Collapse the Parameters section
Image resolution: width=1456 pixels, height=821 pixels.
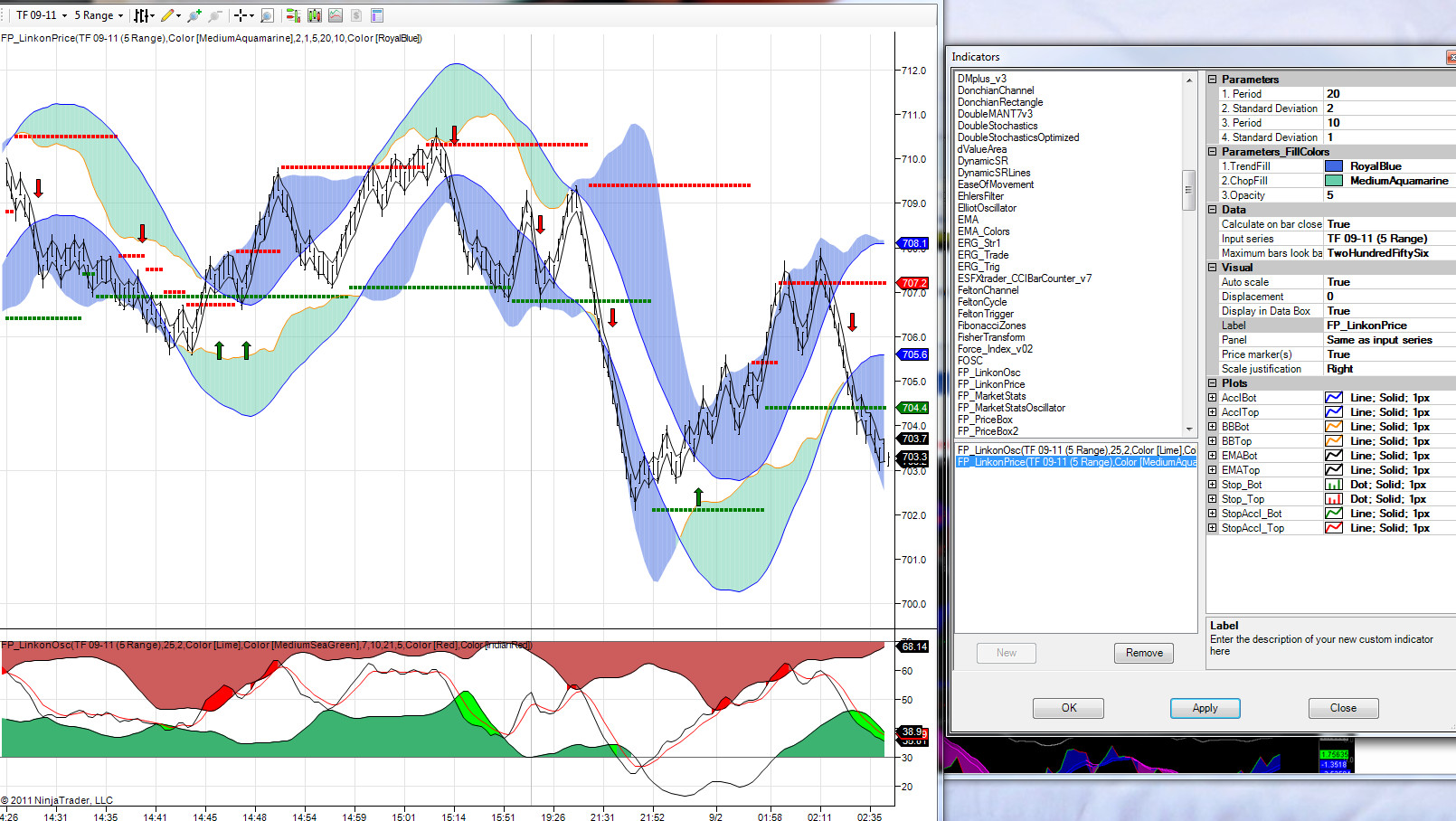pyautogui.click(x=1213, y=80)
